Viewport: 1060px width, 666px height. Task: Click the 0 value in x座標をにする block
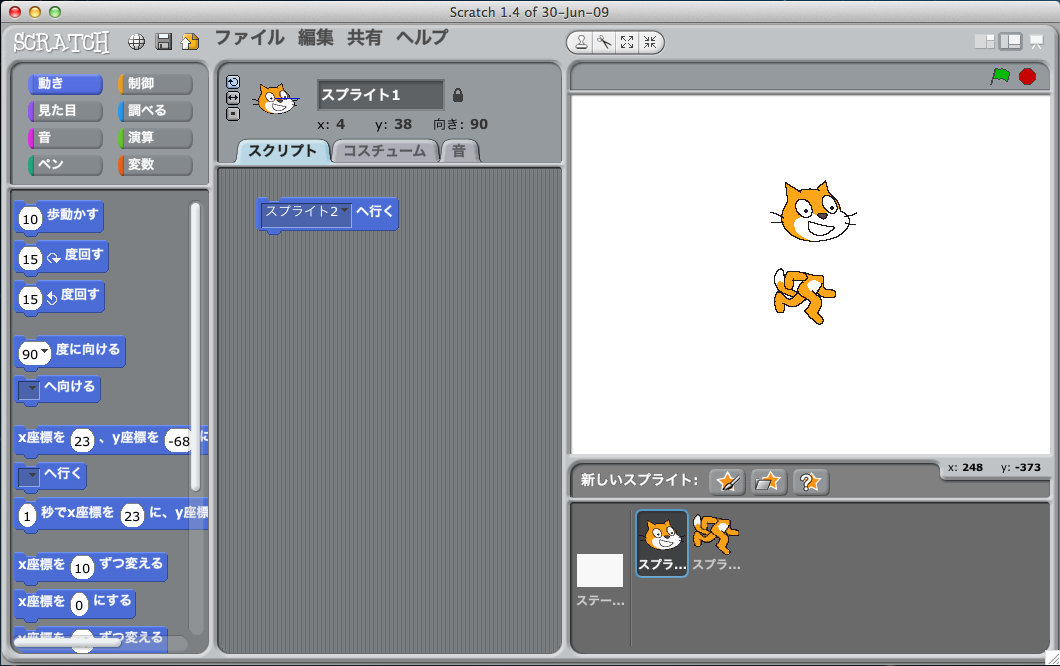(x=79, y=604)
